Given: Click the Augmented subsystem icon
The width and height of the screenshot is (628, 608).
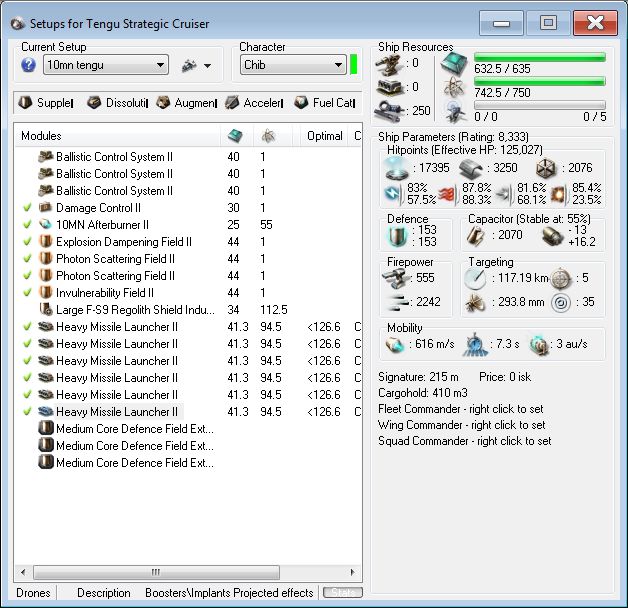Looking at the screenshot, I should [x=163, y=103].
